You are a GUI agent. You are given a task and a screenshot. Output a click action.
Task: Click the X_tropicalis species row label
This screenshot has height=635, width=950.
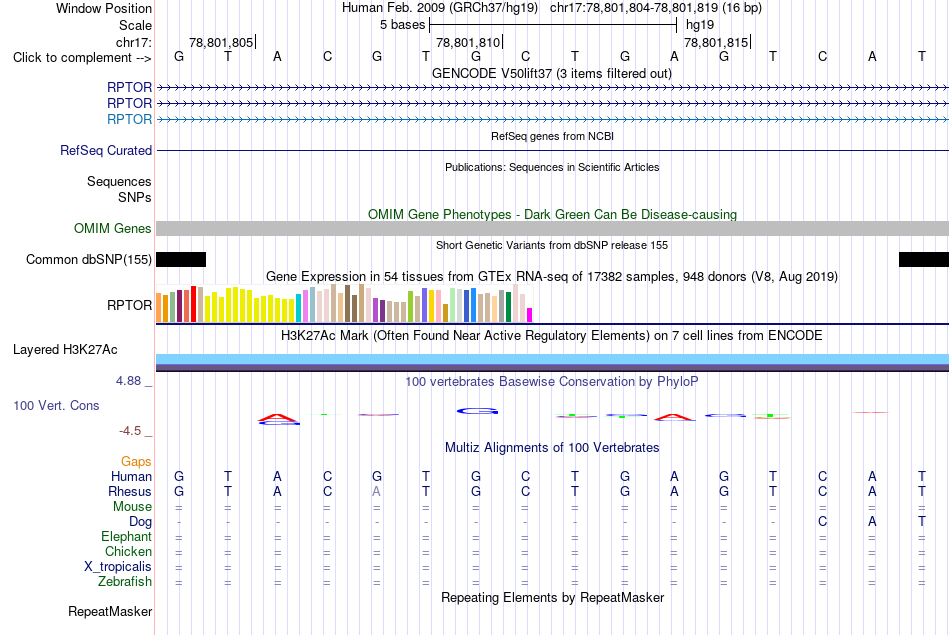(x=118, y=567)
